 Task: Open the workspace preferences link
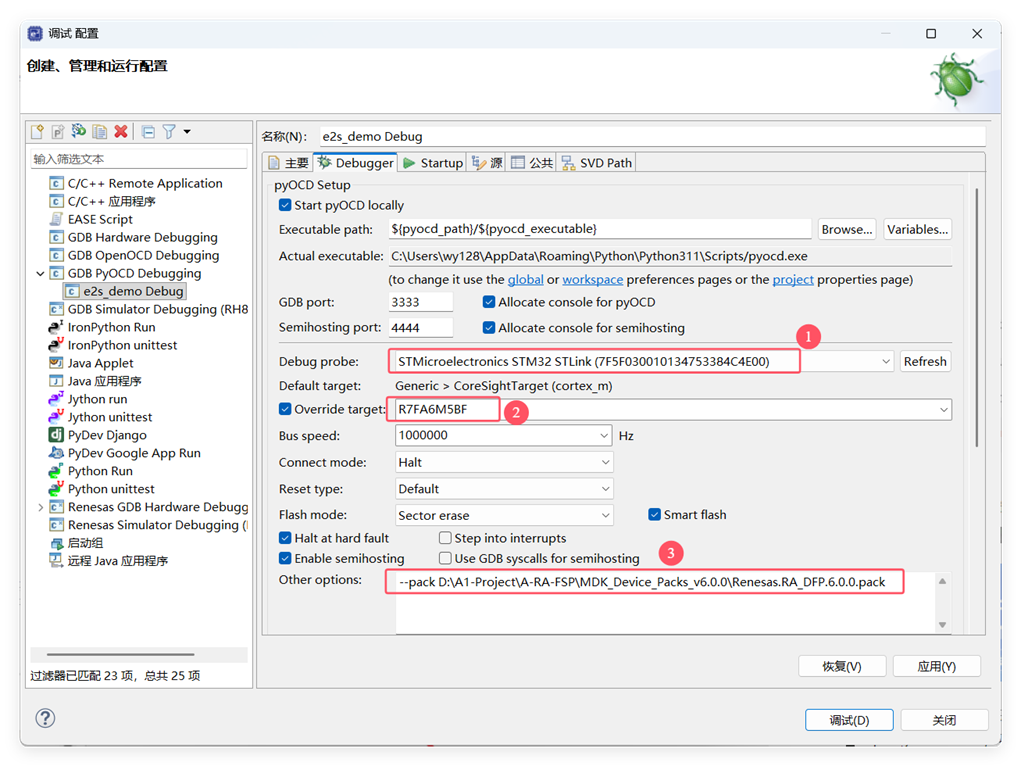point(593,279)
